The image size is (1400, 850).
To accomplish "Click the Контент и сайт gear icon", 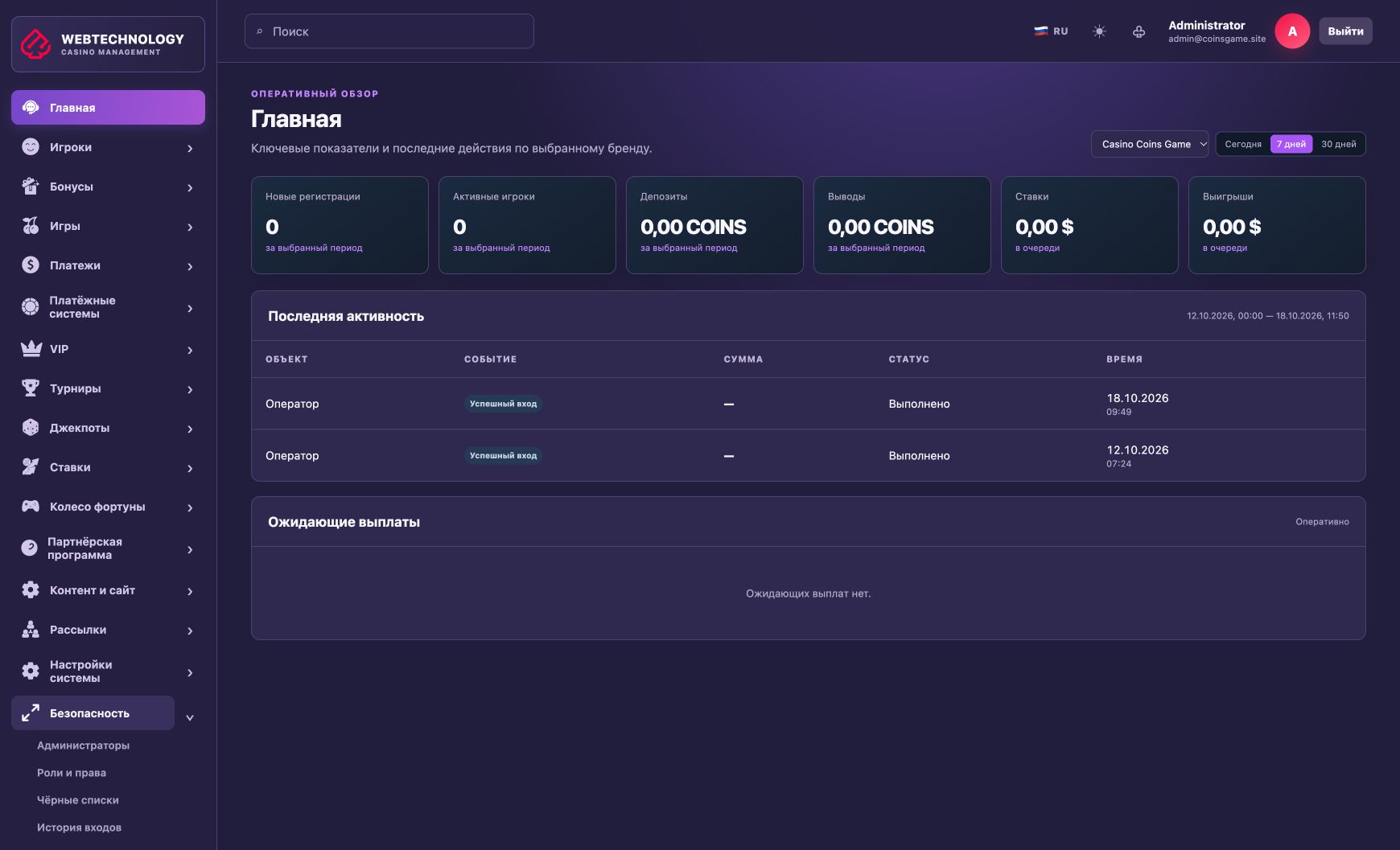I will [31, 590].
